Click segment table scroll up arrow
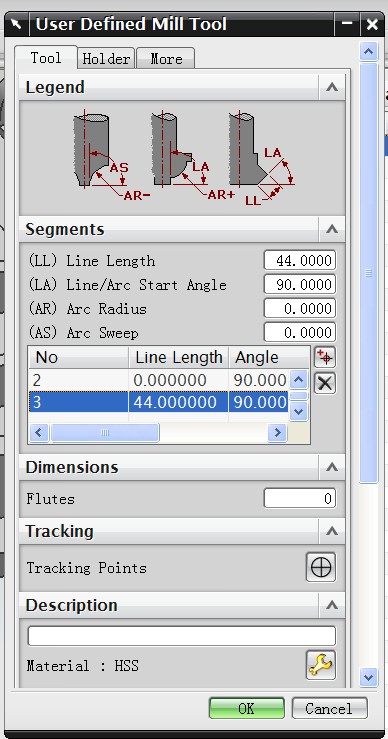 (299, 379)
